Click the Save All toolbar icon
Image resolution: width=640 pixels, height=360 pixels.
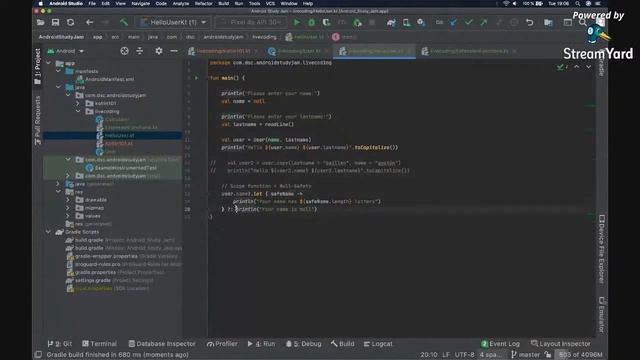point(56,22)
